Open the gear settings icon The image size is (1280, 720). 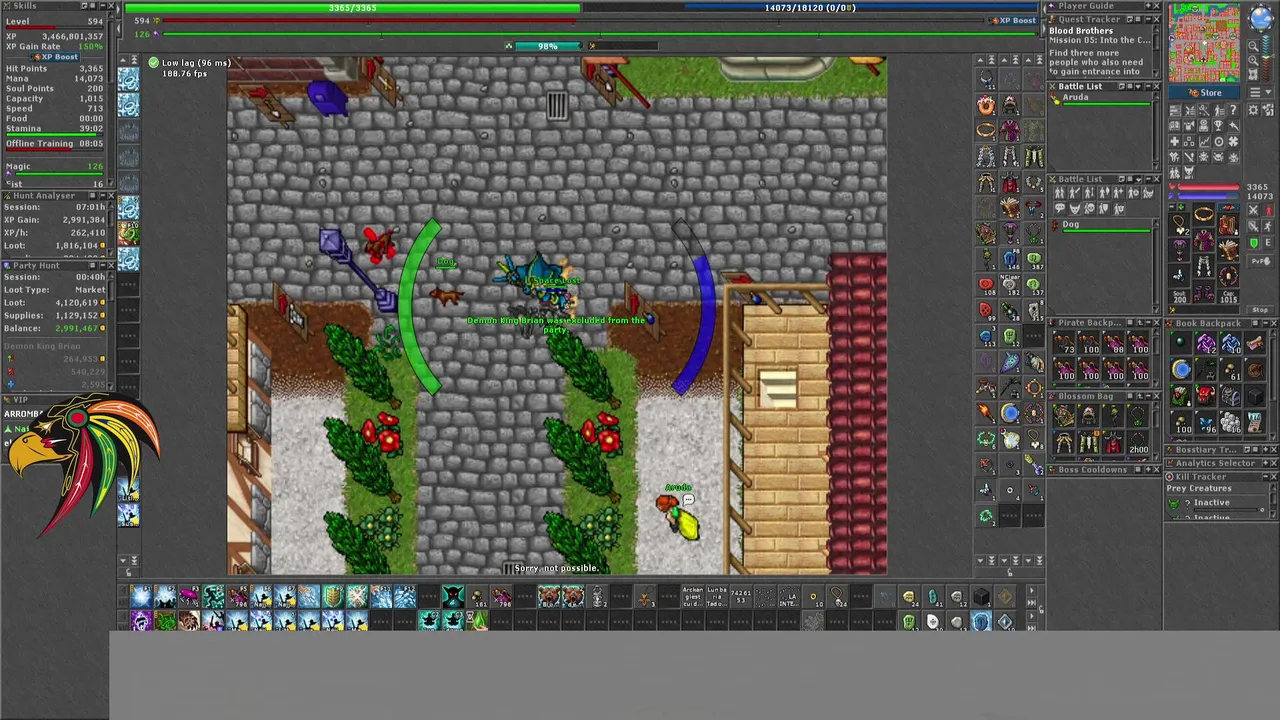coord(1253,110)
